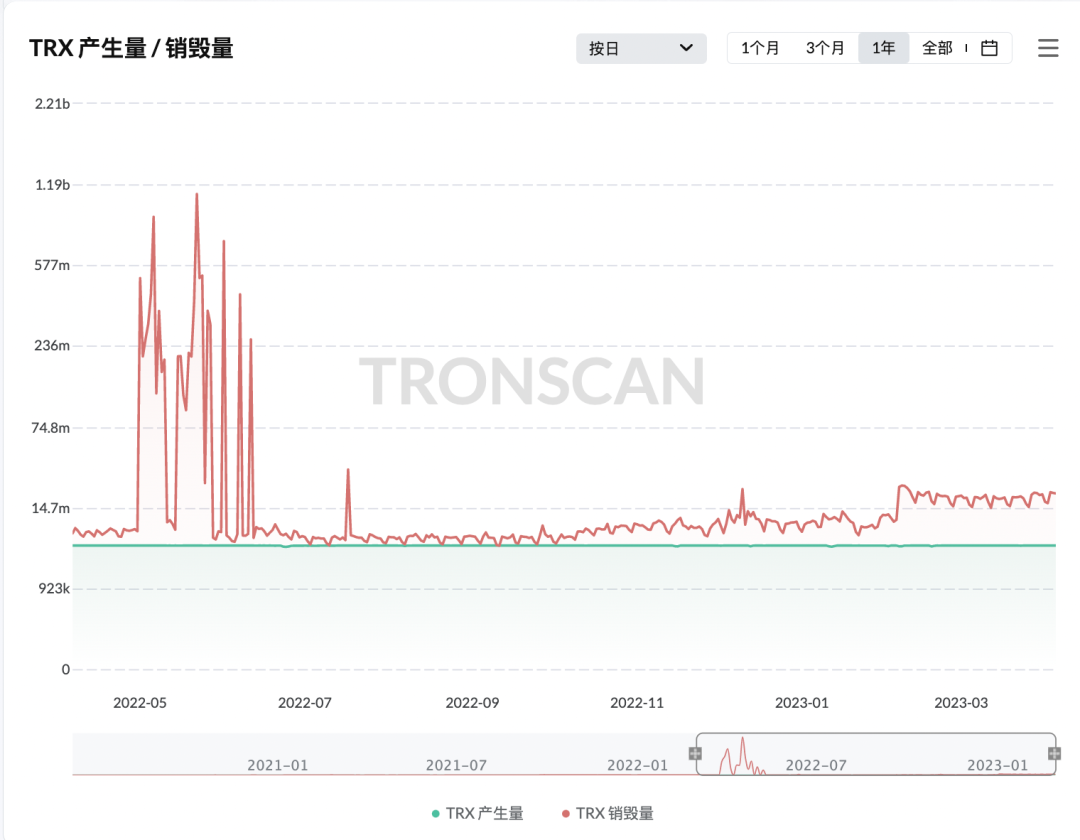Click the 14.7m y-axis label
The height and width of the screenshot is (840, 1080).
tap(50, 508)
